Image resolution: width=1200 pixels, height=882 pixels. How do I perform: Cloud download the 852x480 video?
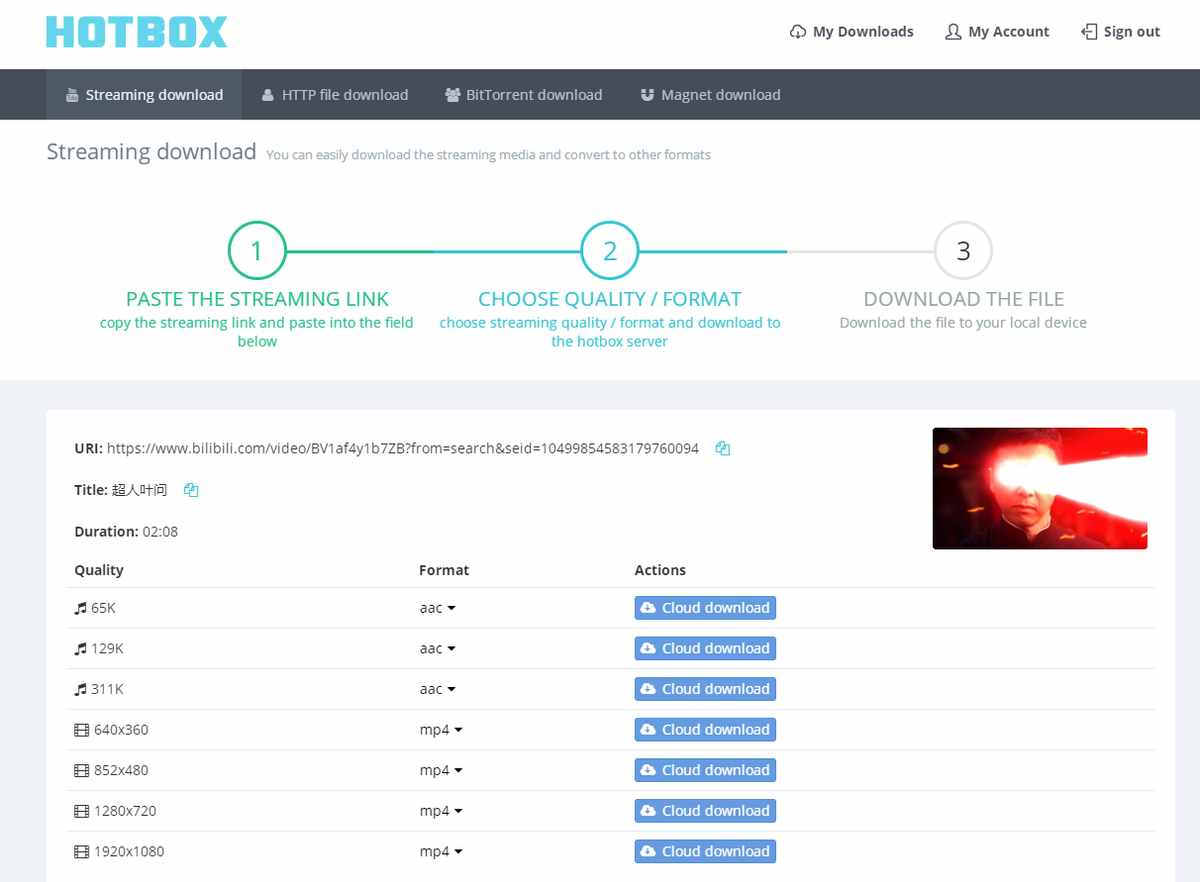(x=705, y=770)
